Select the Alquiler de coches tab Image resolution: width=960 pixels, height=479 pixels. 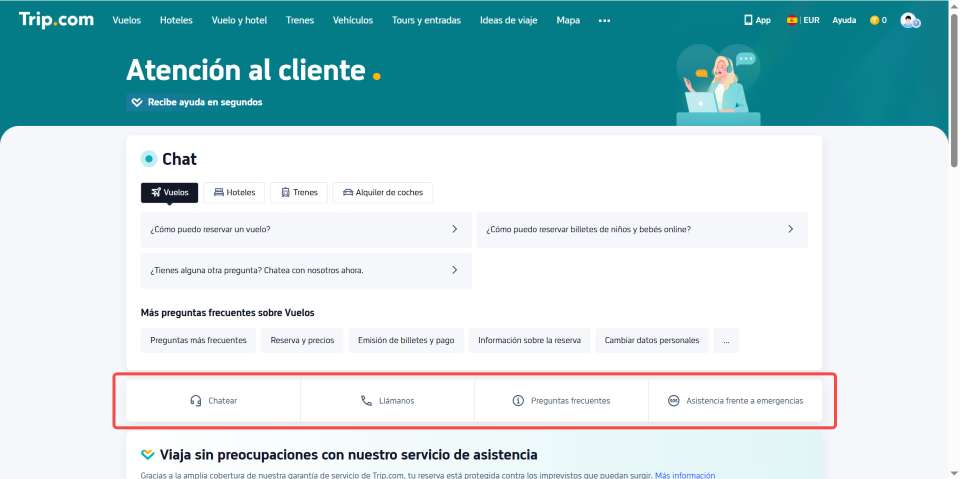point(382,192)
